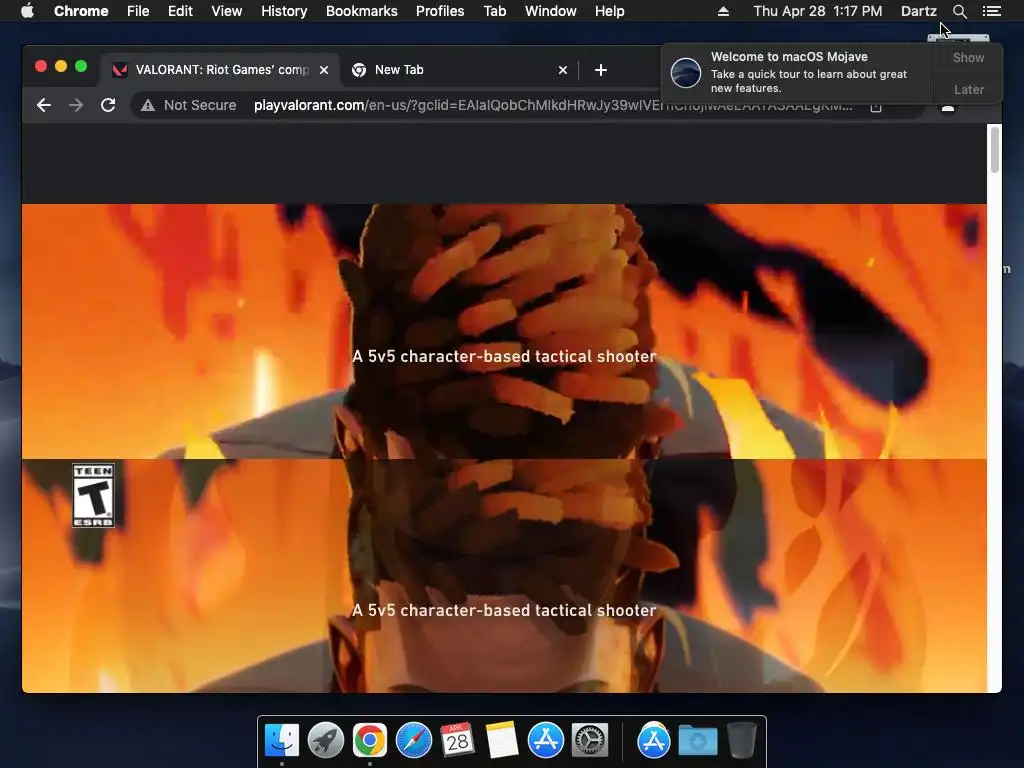This screenshot has width=1024, height=768.
Task: Close the VALORANT tab
Action: pyautogui.click(x=324, y=70)
